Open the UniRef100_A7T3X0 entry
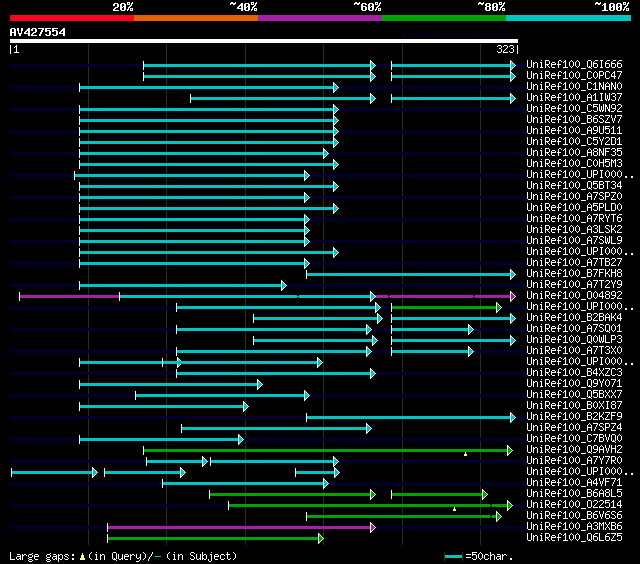640x564 pixels. coord(574,351)
